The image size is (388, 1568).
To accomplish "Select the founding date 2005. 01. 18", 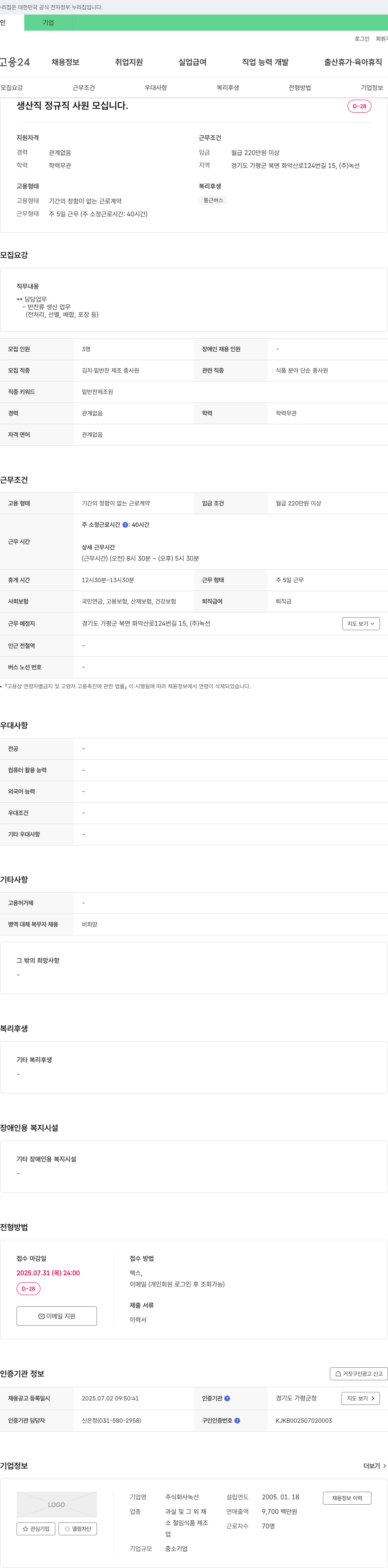I will tap(280, 1497).
